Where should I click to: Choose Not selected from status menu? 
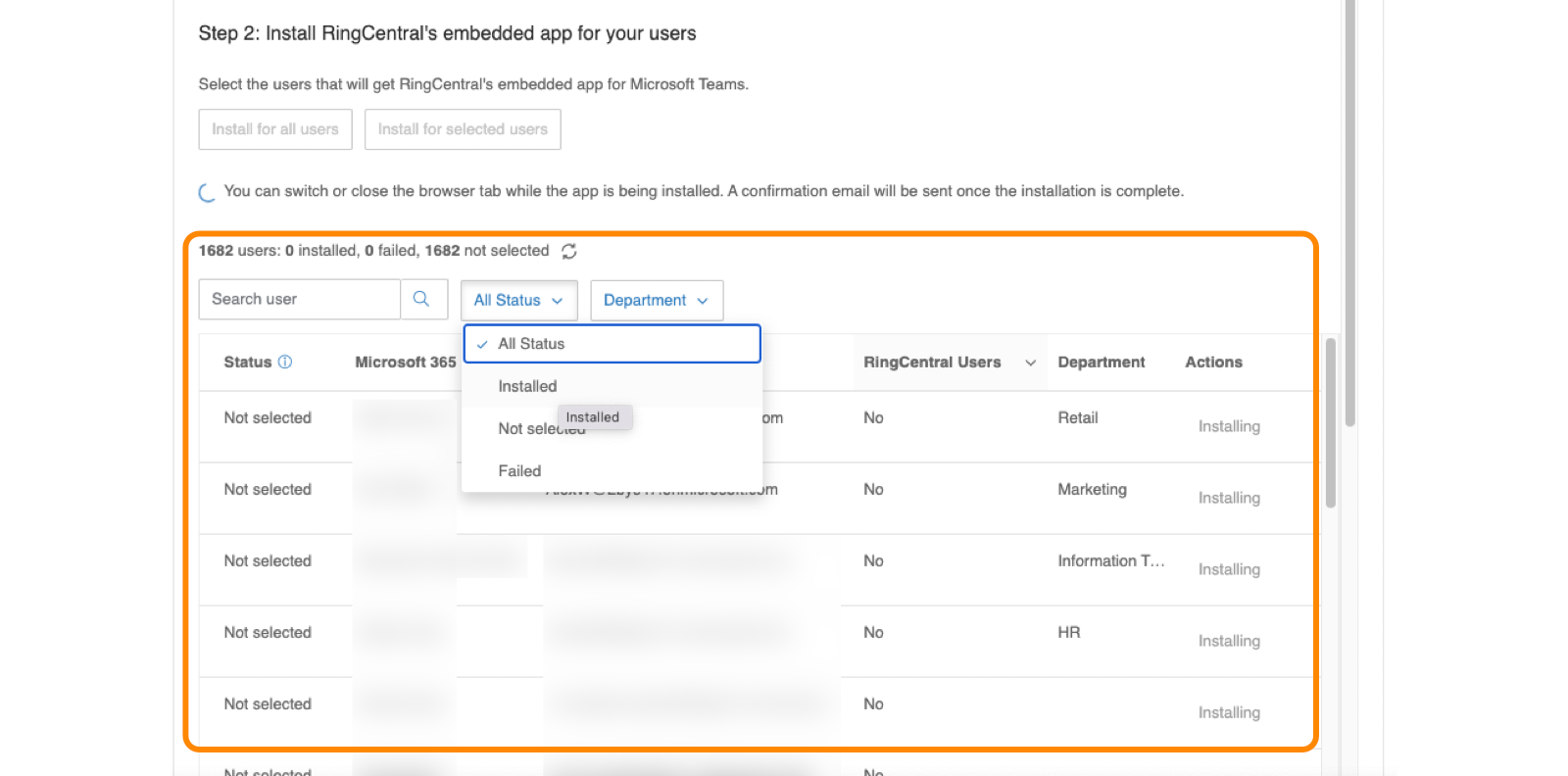pos(612,428)
